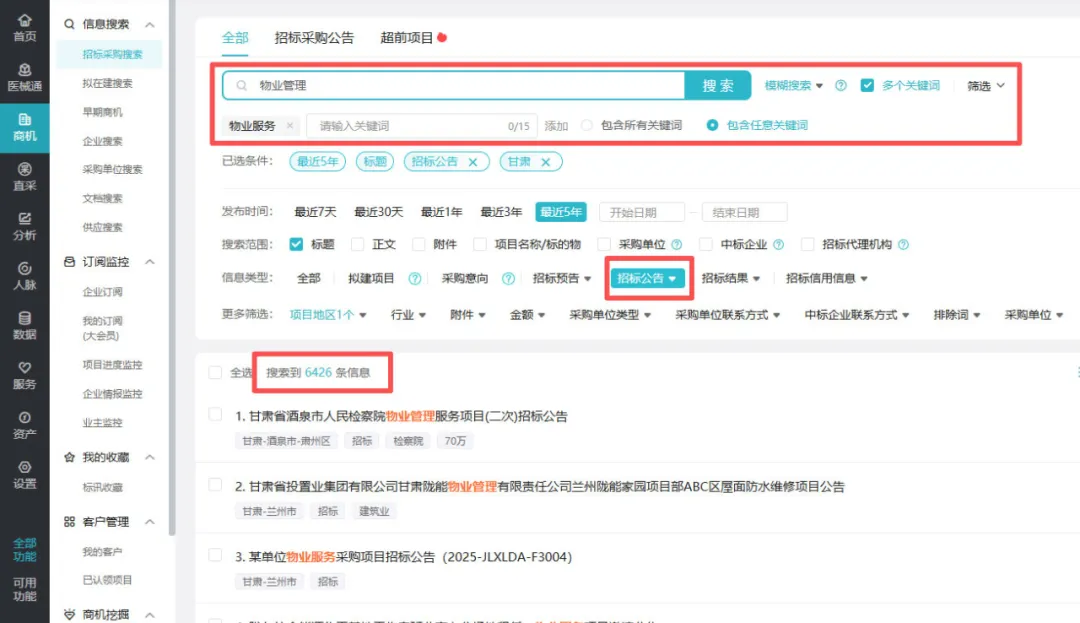This screenshot has width=1080, height=623.
Task: Click the 开始日期 date input field
Action: tap(641, 212)
